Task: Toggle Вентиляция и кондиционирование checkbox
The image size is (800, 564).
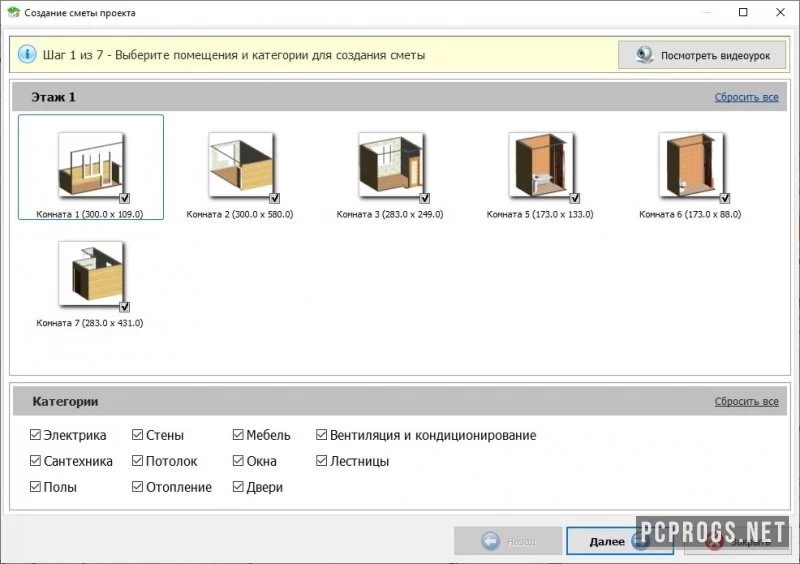Action: point(321,435)
